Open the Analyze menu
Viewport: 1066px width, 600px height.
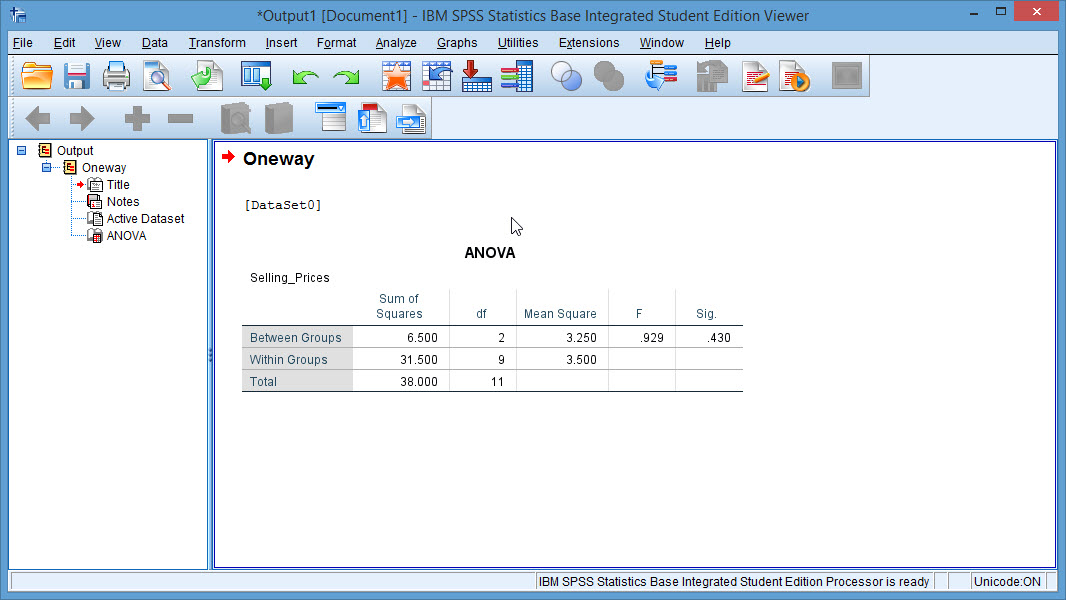(x=396, y=43)
